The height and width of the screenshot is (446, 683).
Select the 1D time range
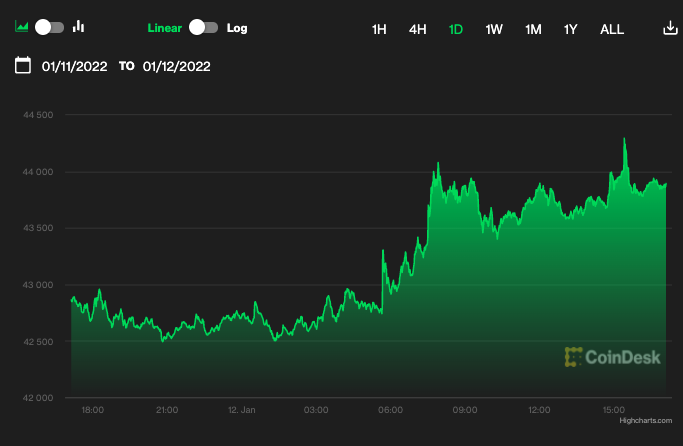click(x=456, y=29)
